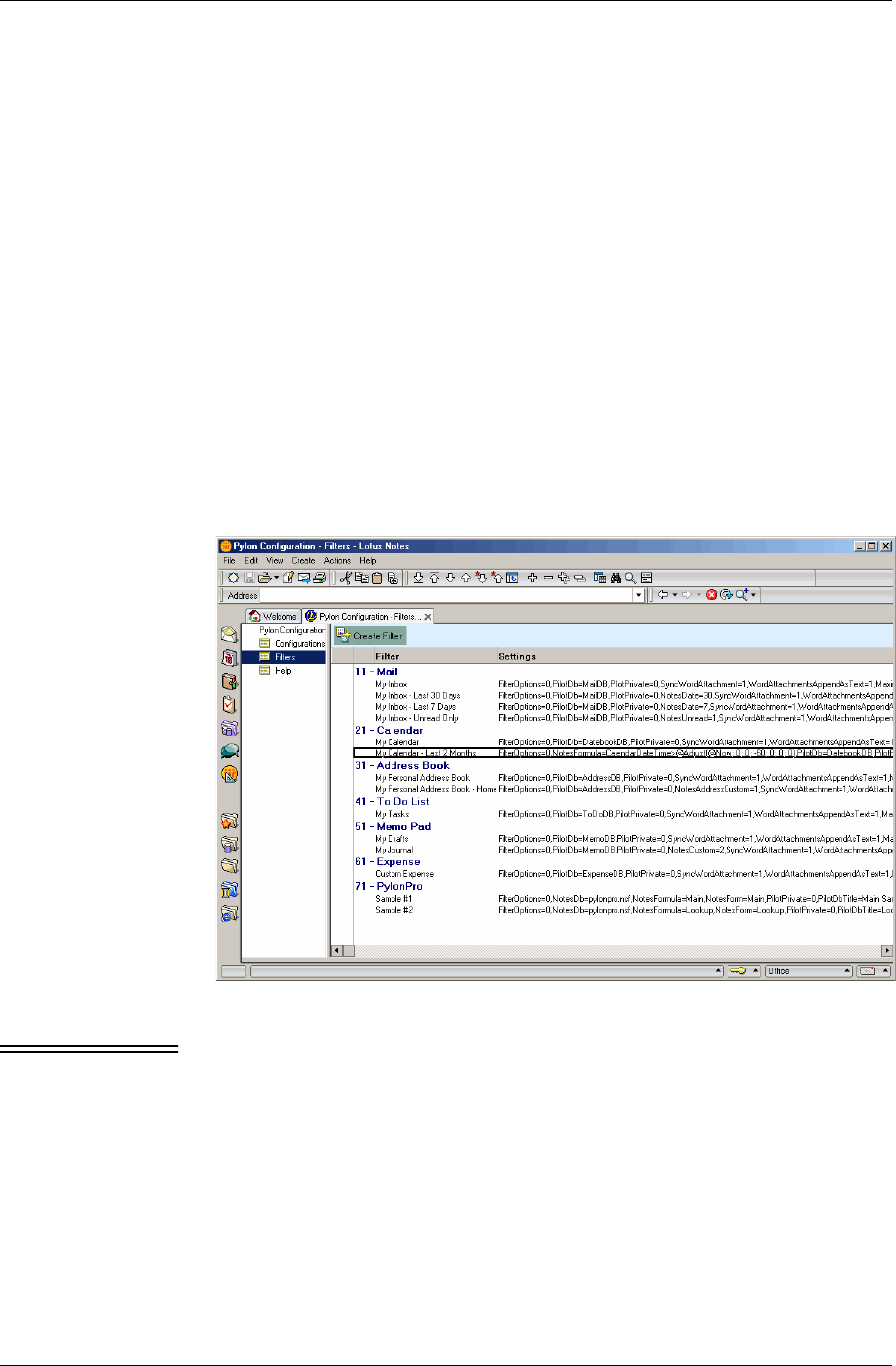Open the Mail bookmark icon in sidebar
This screenshot has height=1366, width=896.
click(x=229, y=634)
